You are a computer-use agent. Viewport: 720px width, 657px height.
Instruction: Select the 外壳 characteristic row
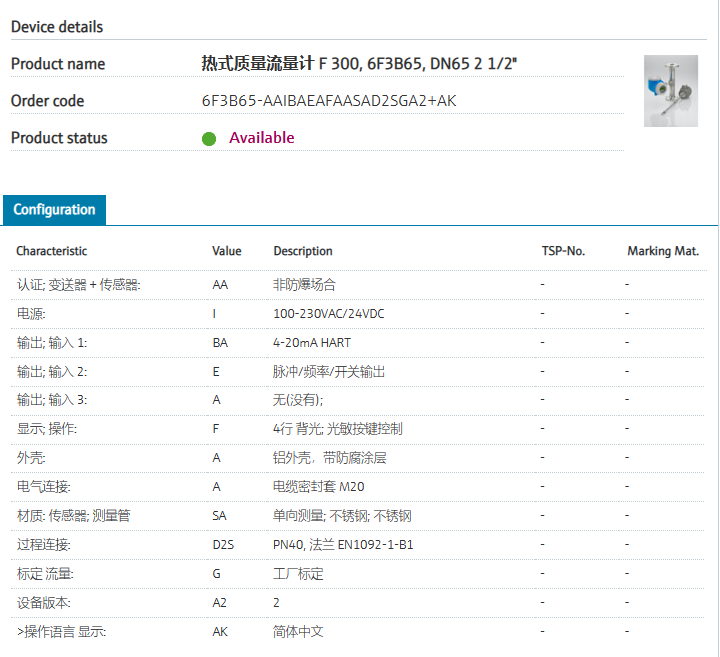[x=32, y=458]
